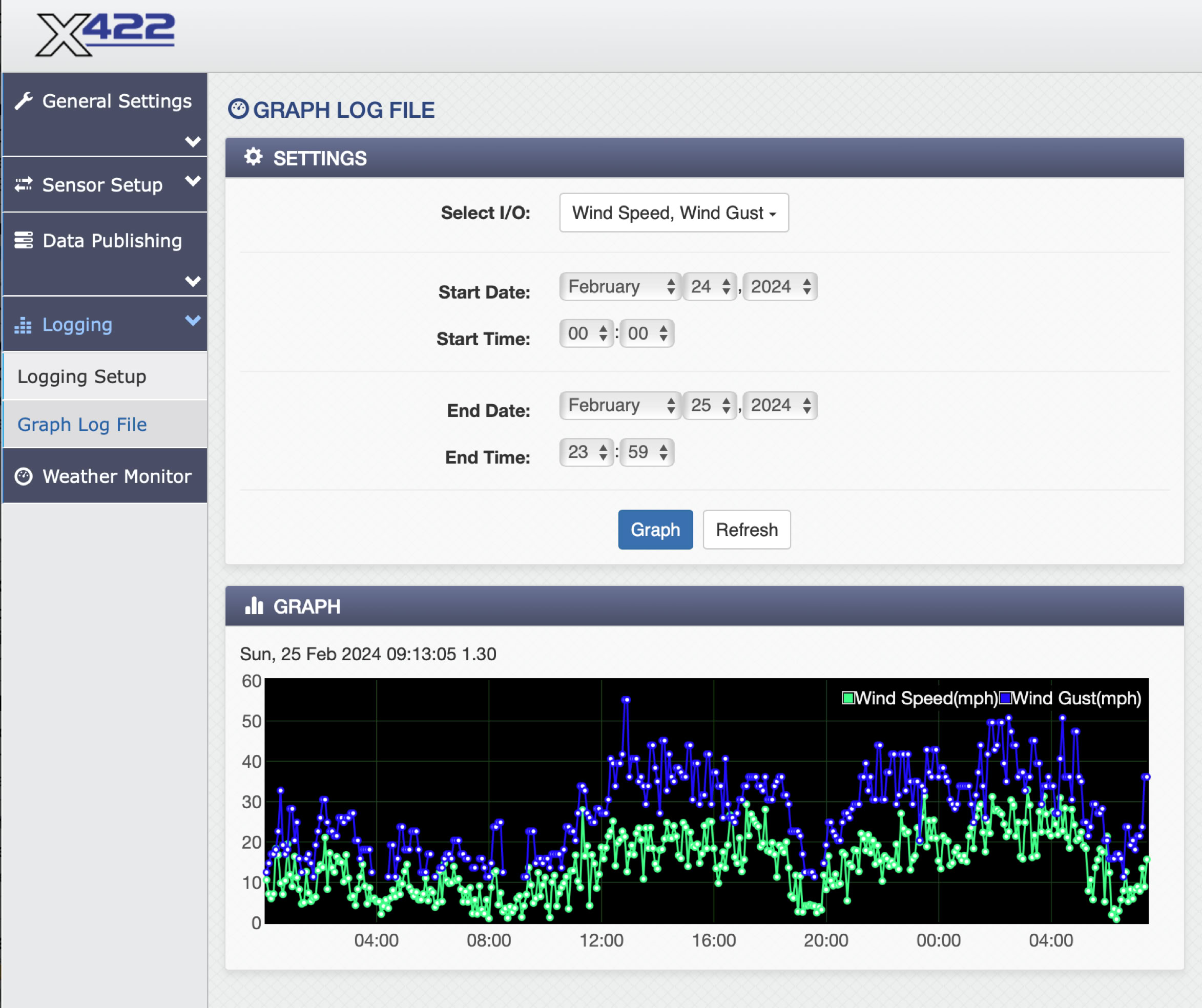The height and width of the screenshot is (1008, 1202).
Task: Click the Graph panel bar chart icon
Action: click(x=254, y=606)
